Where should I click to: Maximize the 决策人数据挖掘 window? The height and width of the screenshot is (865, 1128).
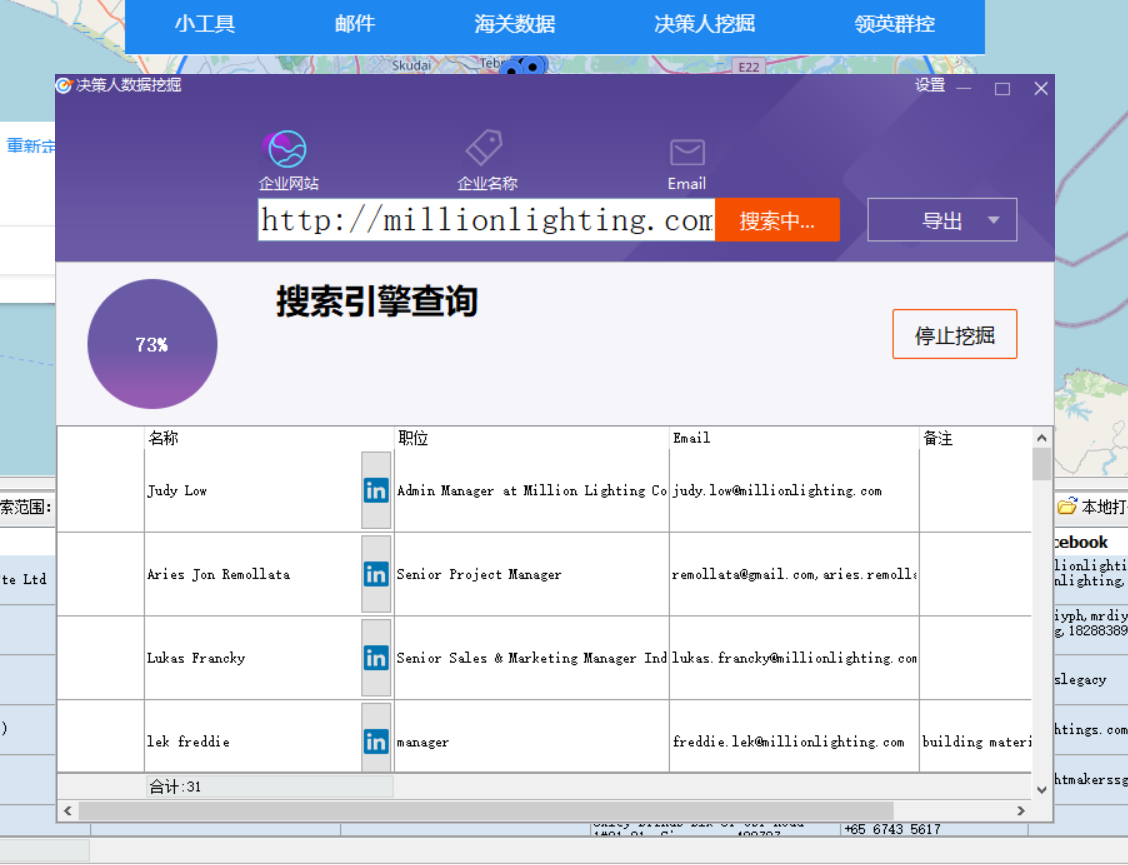(1002, 89)
